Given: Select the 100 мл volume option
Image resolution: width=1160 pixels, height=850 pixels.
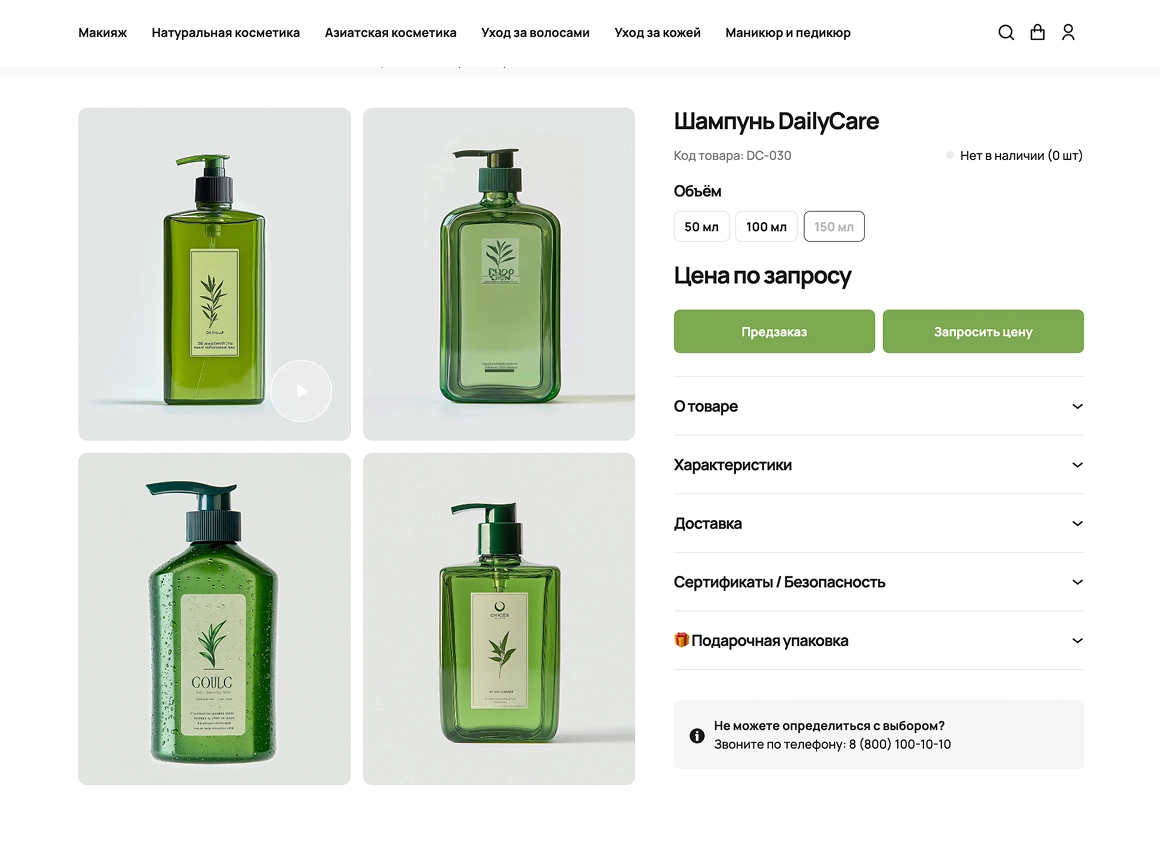Looking at the screenshot, I should tap(766, 226).
